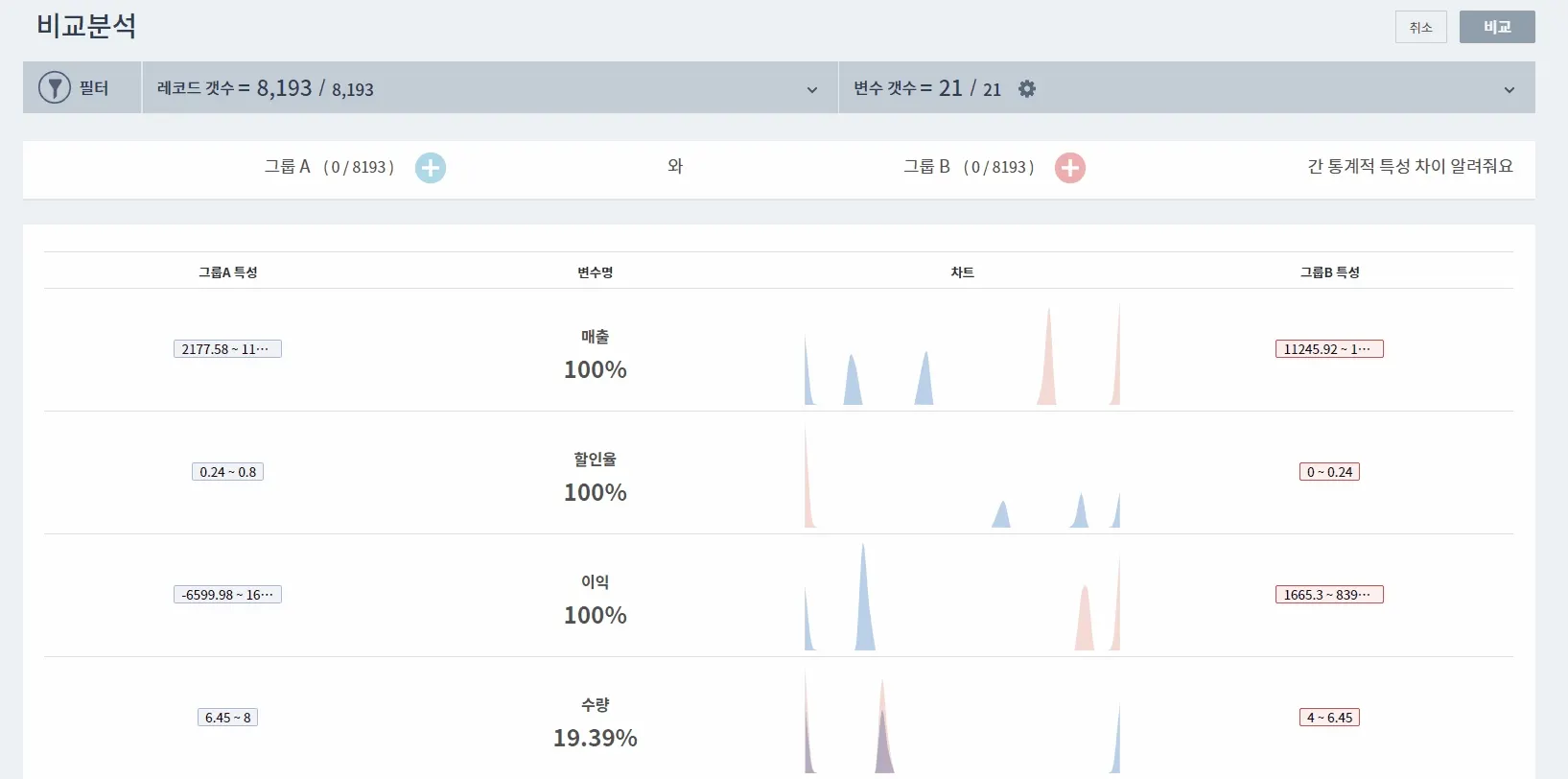Screen dimensions: 1568x779
Task: Click the 그룹 B (0/8193) label
Action: pos(969,167)
